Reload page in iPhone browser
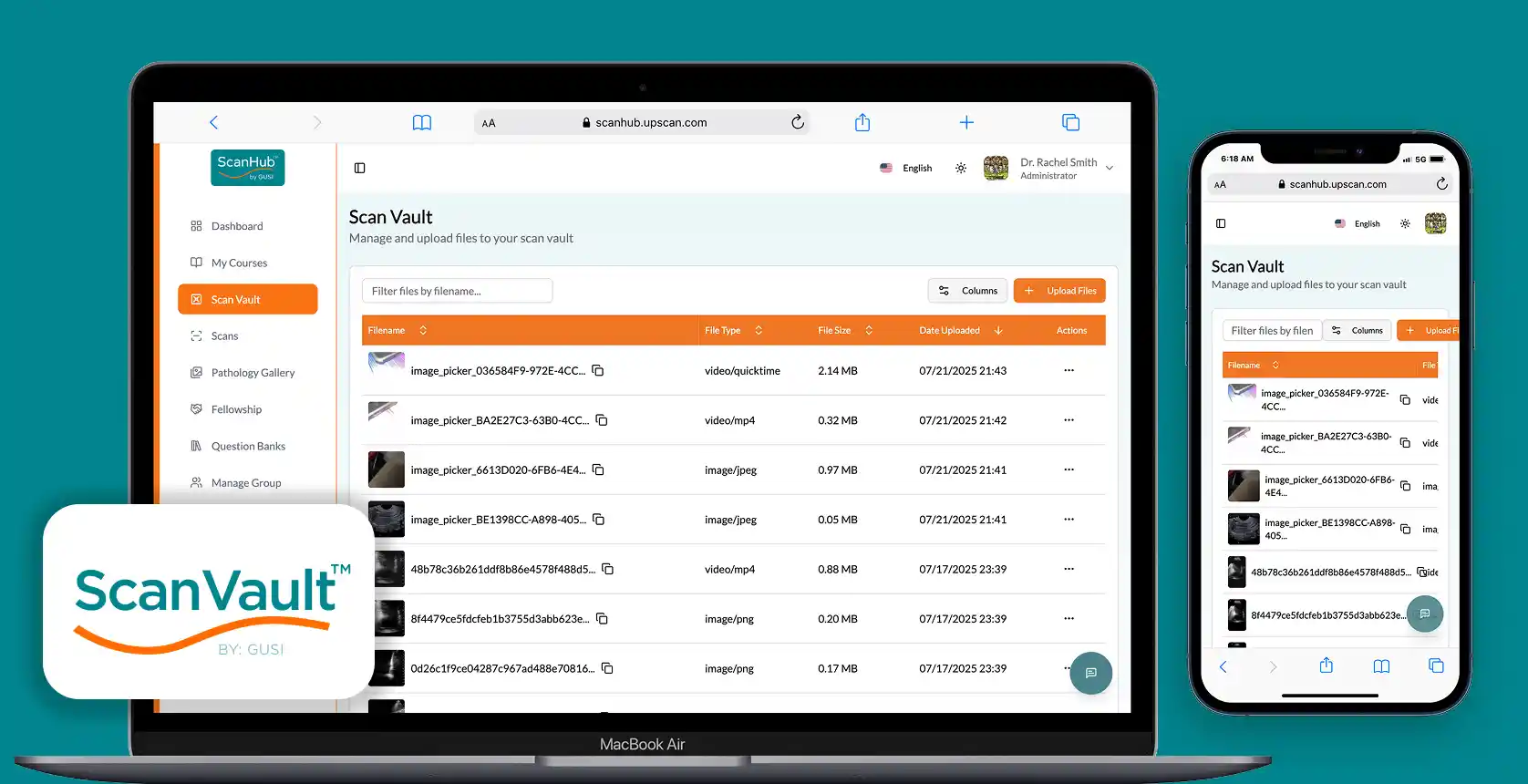The width and height of the screenshot is (1528, 784). click(x=1441, y=184)
